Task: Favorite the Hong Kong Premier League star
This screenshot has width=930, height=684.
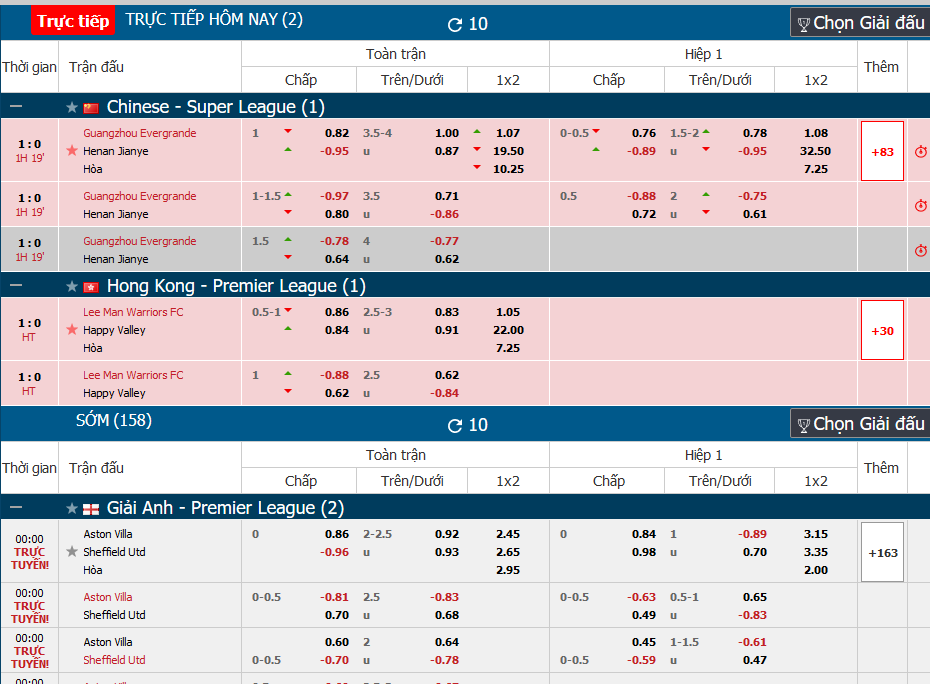Action: (72, 287)
